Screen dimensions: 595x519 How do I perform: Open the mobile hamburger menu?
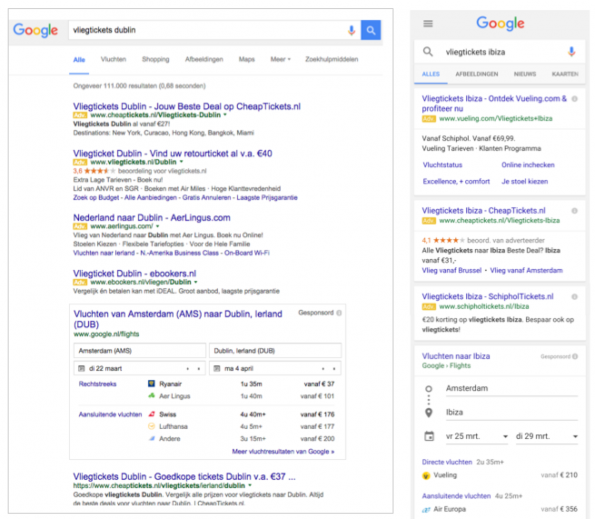[x=428, y=24]
